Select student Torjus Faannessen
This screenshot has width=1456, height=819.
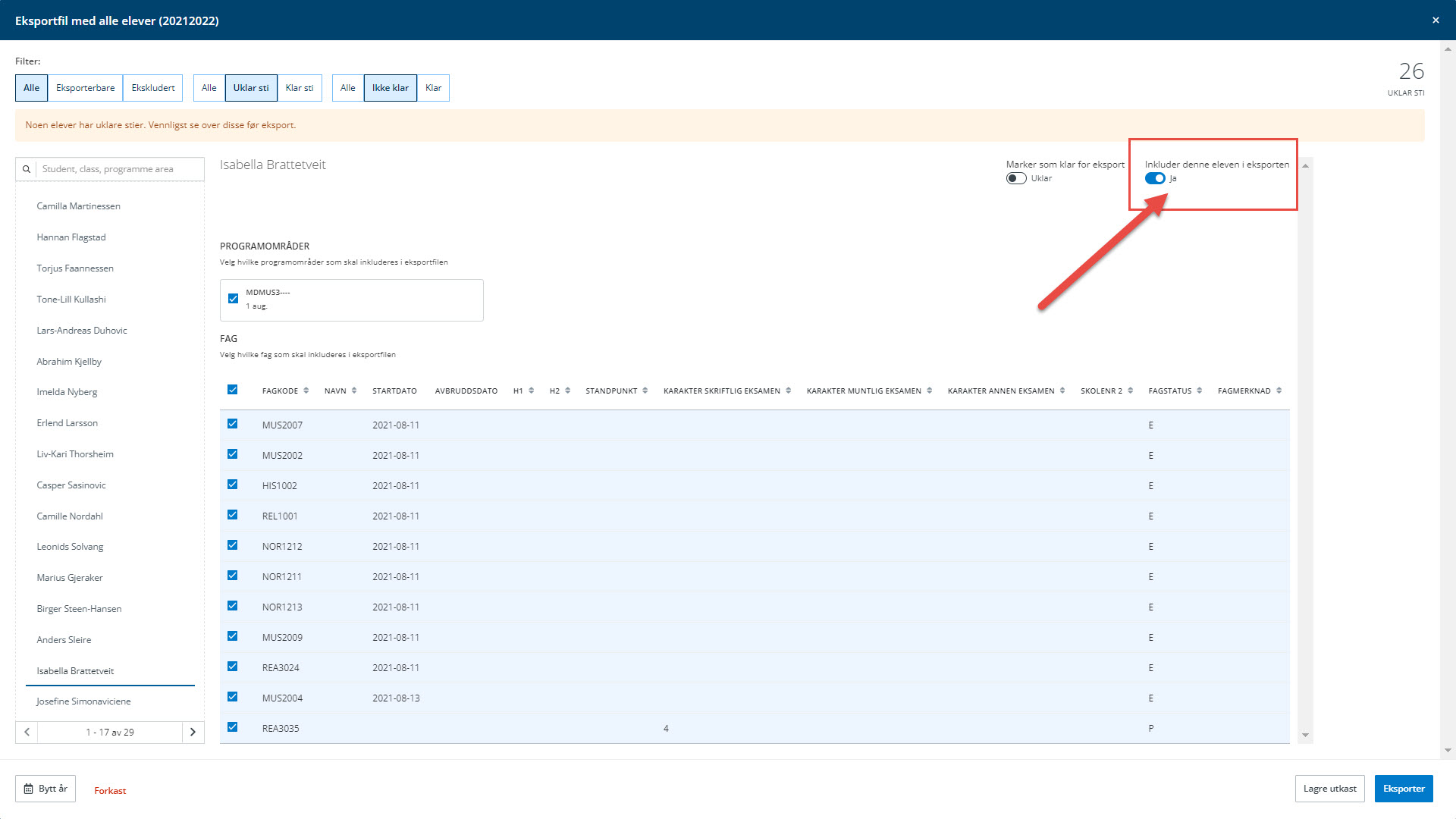pyautogui.click(x=75, y=268)
